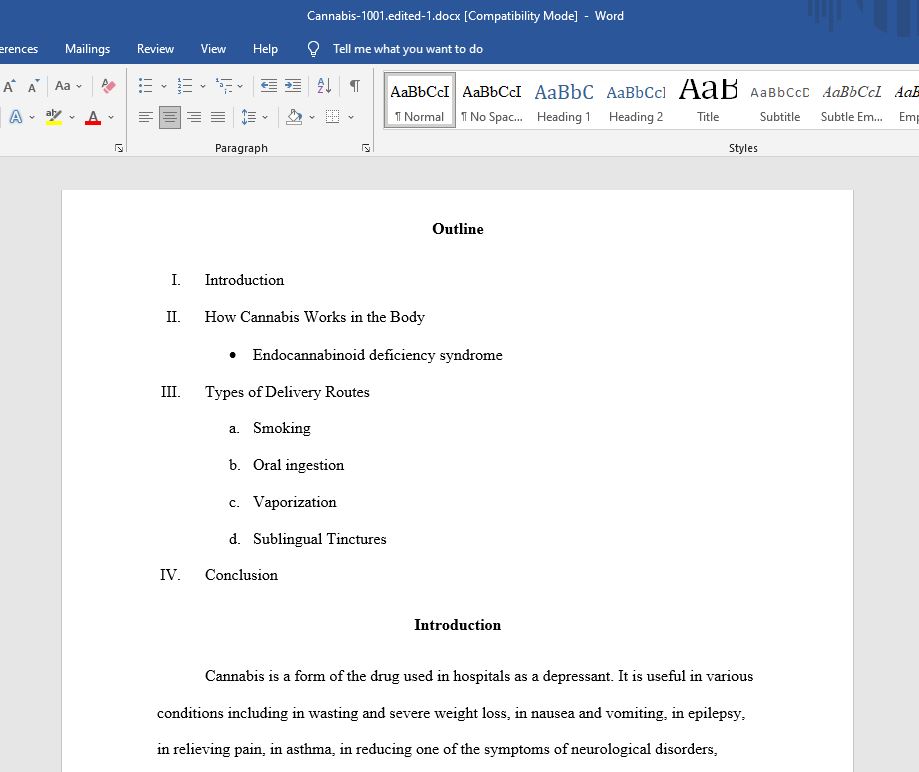
Task: Switch to the View tab
Action: (213, 49)
